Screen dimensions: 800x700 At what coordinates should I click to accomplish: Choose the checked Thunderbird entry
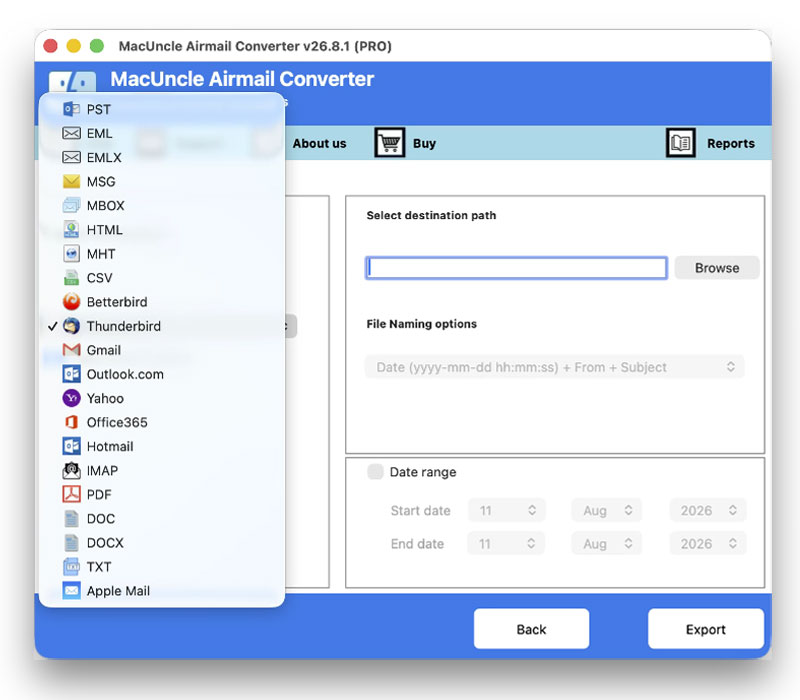click(162, 326)
